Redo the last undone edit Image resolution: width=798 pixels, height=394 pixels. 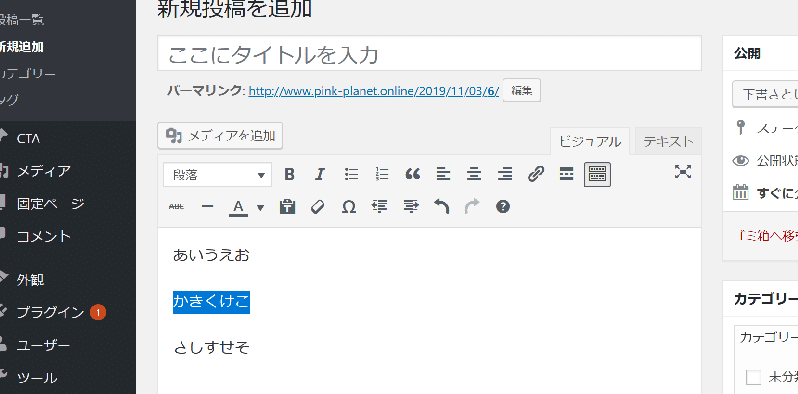coord(472,207)
